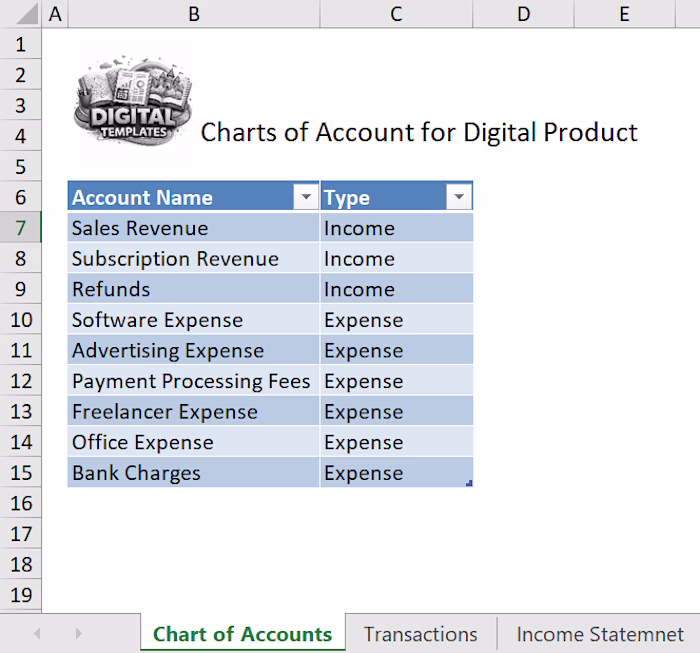Click the Expense type cell for Software Expense
Image resolution: width=700 pixels, height=653 pixels.
coord(396,320)
